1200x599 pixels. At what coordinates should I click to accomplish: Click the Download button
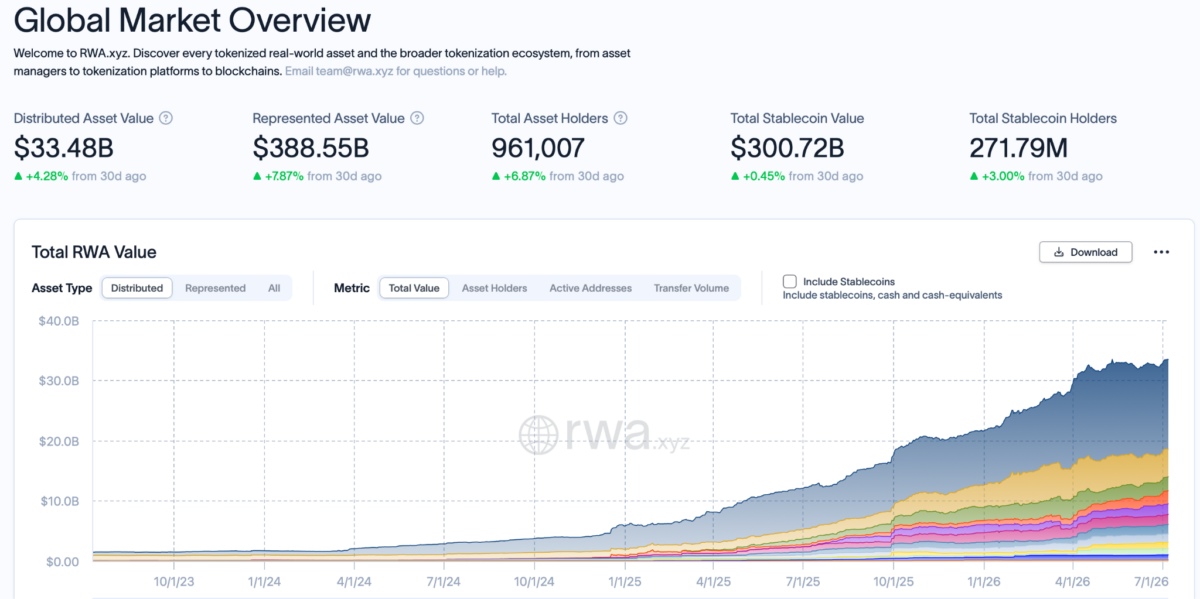tap(1085, 252)
